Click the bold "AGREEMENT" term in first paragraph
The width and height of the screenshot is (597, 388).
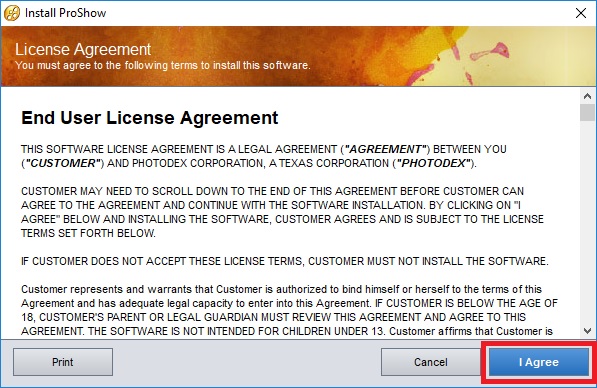pos(386,149)
